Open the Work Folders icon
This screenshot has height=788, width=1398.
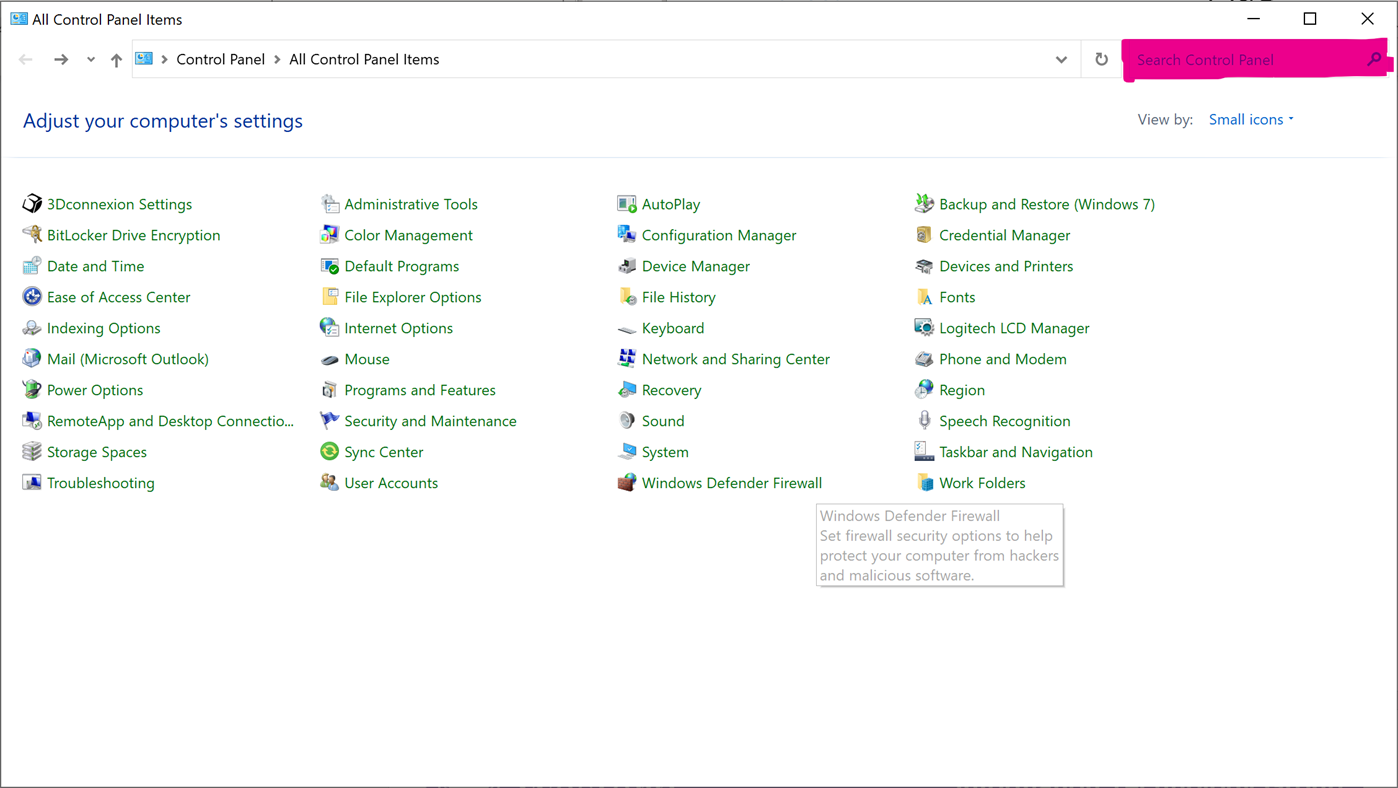[924, 483]
